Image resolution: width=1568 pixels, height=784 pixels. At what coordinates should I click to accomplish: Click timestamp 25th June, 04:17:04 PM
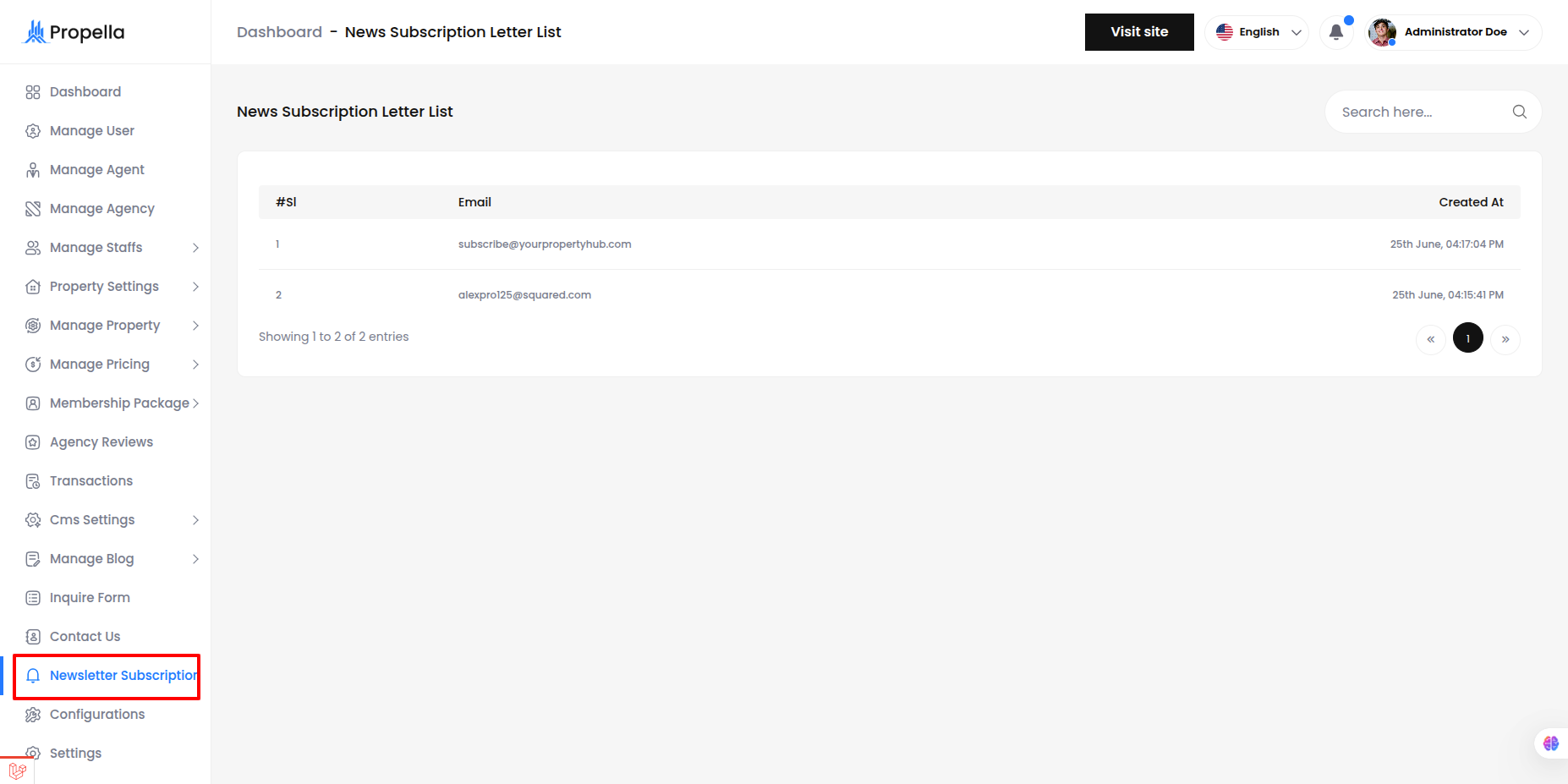pos(1447,244)
